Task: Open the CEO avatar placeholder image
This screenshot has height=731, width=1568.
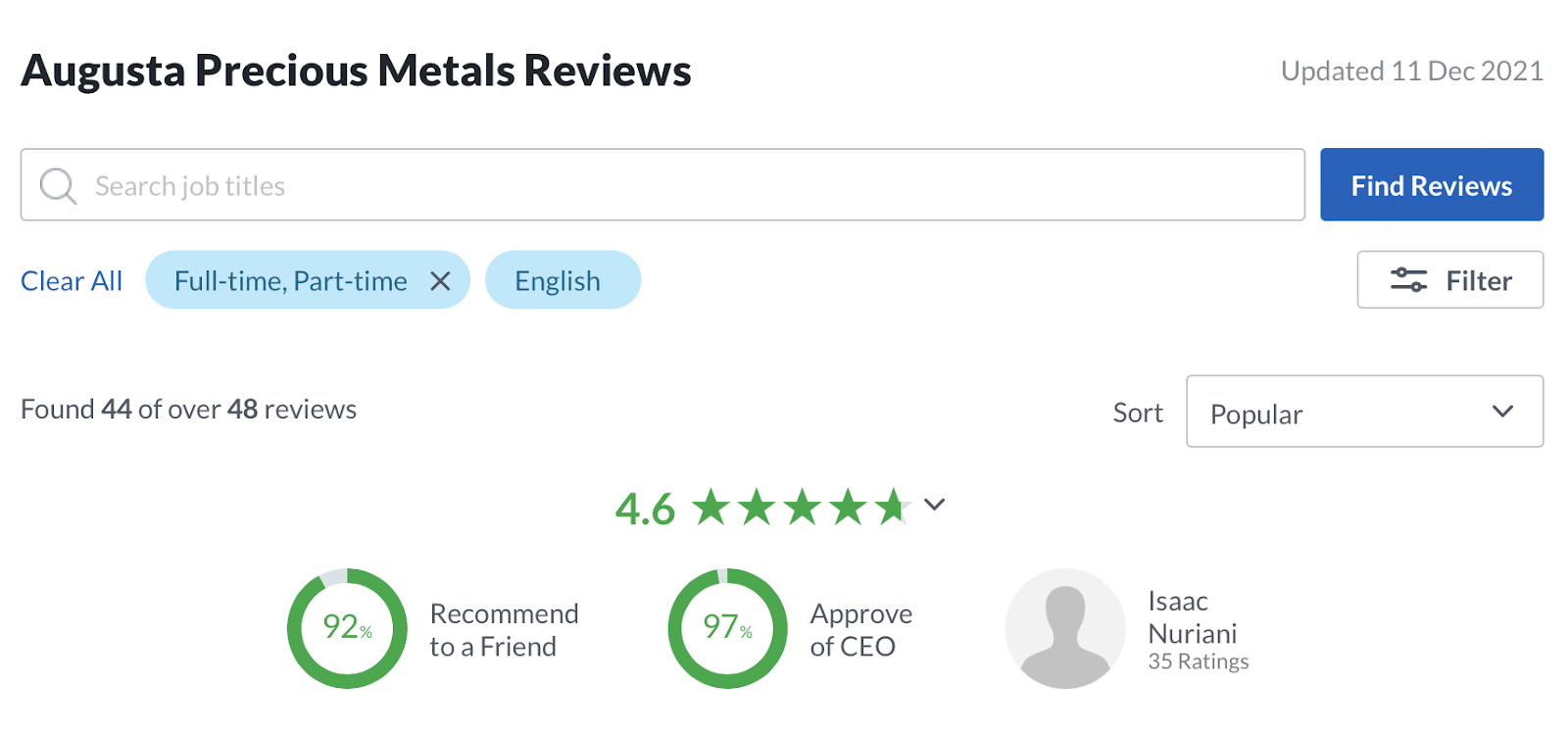Action: coord(1064,628)
